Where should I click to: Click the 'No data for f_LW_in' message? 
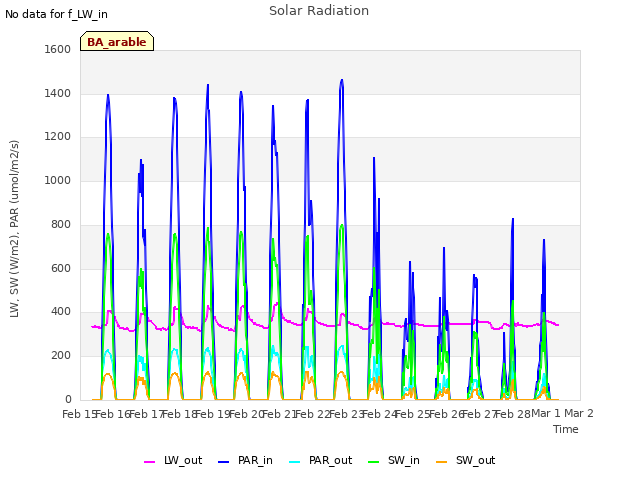56,14
